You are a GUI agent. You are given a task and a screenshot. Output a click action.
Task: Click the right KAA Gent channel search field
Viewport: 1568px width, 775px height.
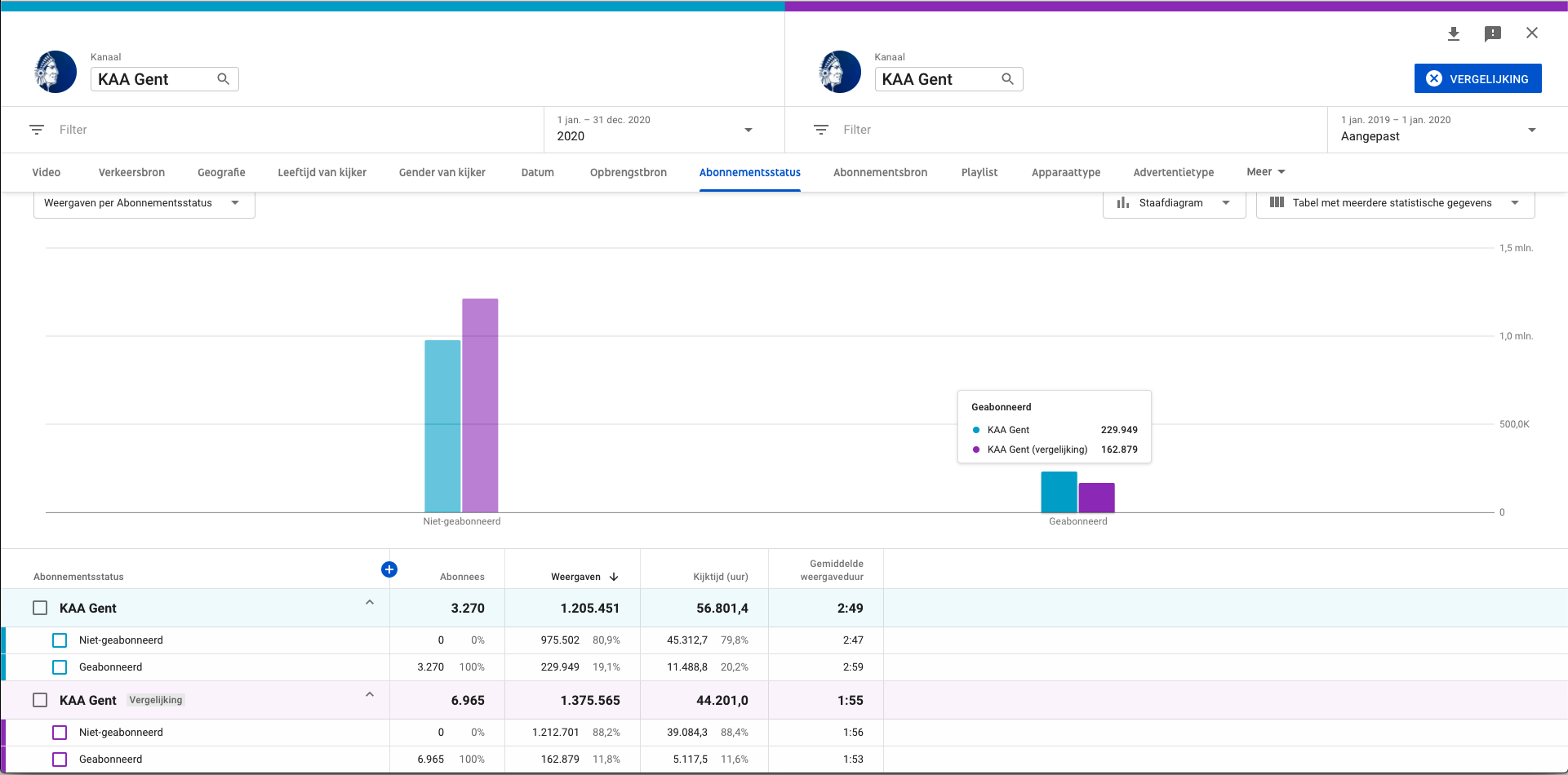(x=948, y=79)
